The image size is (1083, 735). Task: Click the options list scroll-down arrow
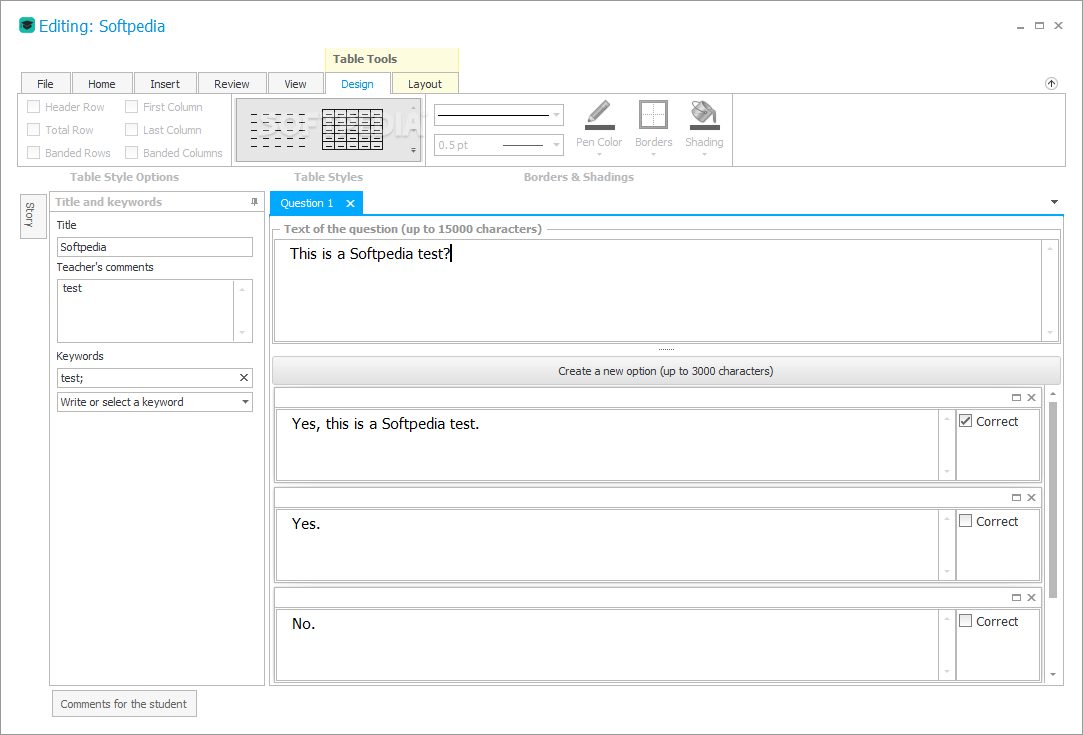tap(1053, 674)
